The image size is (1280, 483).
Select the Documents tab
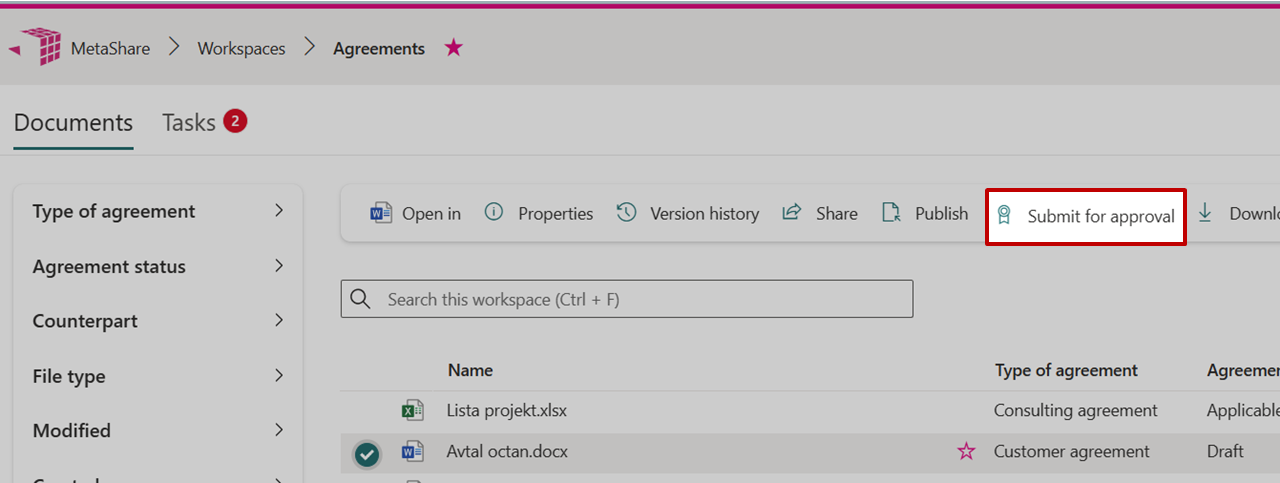[x=73, y=123]
